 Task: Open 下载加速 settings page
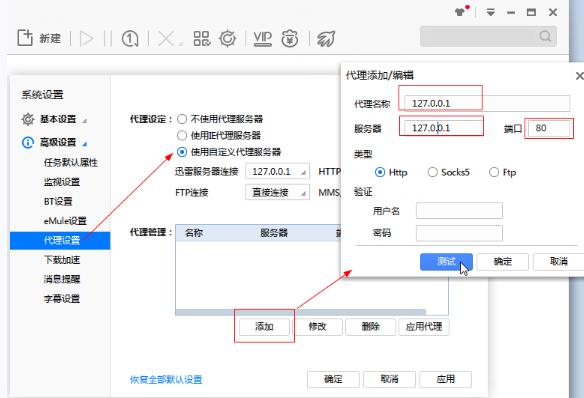(x=62, y=260)
